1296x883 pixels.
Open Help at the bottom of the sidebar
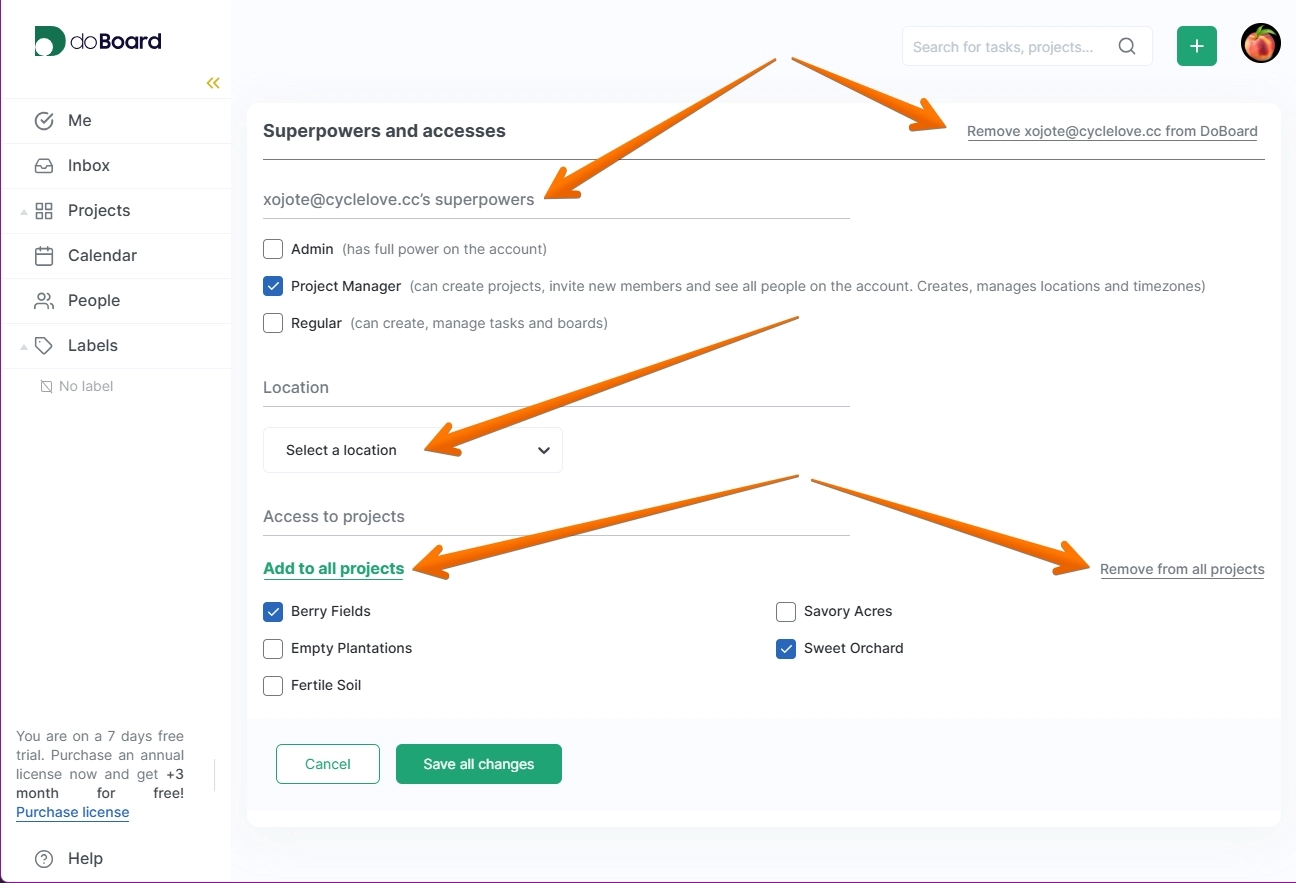coord(85,858)
